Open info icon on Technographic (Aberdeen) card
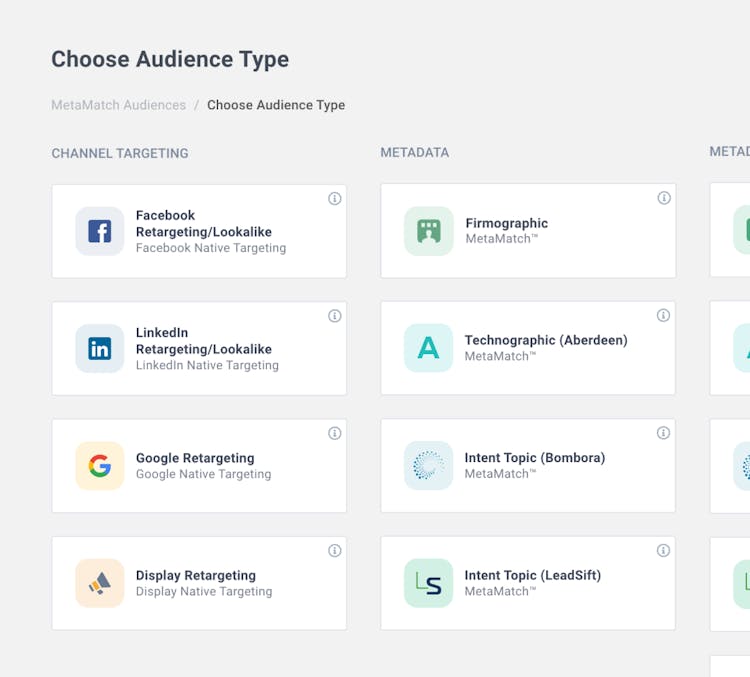Viewport: 750px width, 677px height. pos(664,316)
